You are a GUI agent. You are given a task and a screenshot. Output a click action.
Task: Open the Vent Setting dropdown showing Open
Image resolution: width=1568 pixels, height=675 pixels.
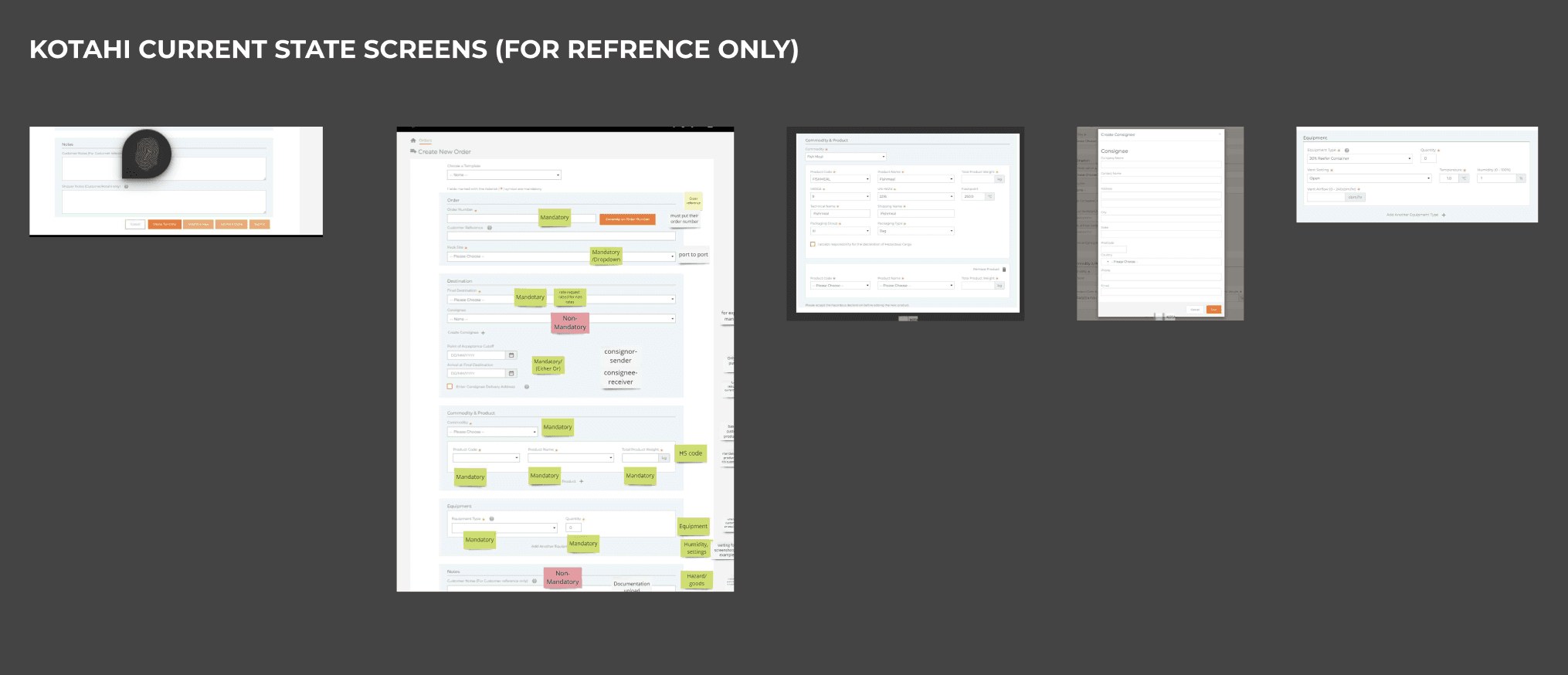pyautogui.click(x=1369, y=178)
